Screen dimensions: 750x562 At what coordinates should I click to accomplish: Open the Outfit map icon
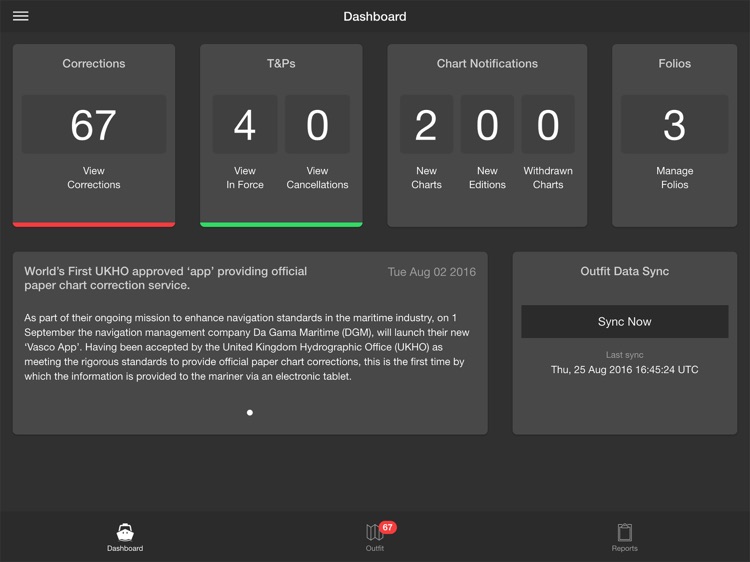(x=374, y=532)
